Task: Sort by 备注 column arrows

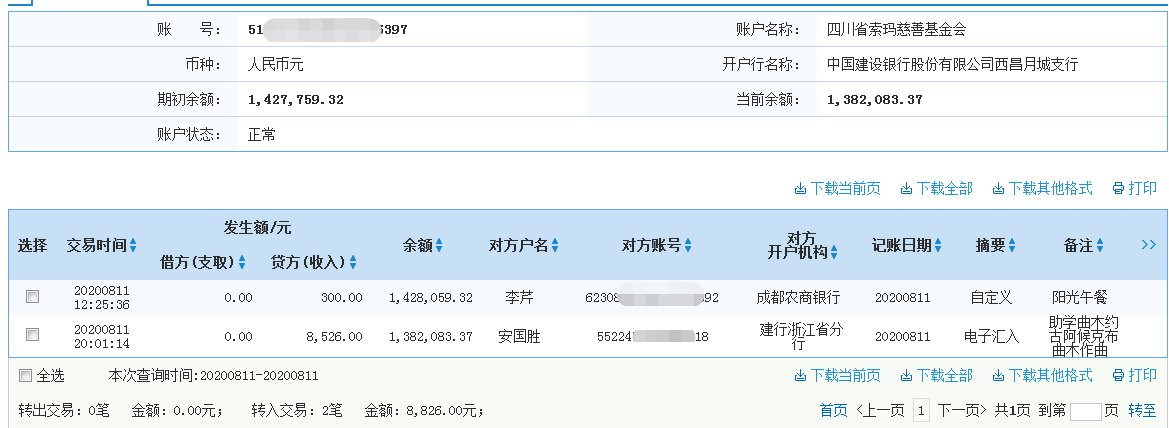Action: click(x=1100, y=245)
